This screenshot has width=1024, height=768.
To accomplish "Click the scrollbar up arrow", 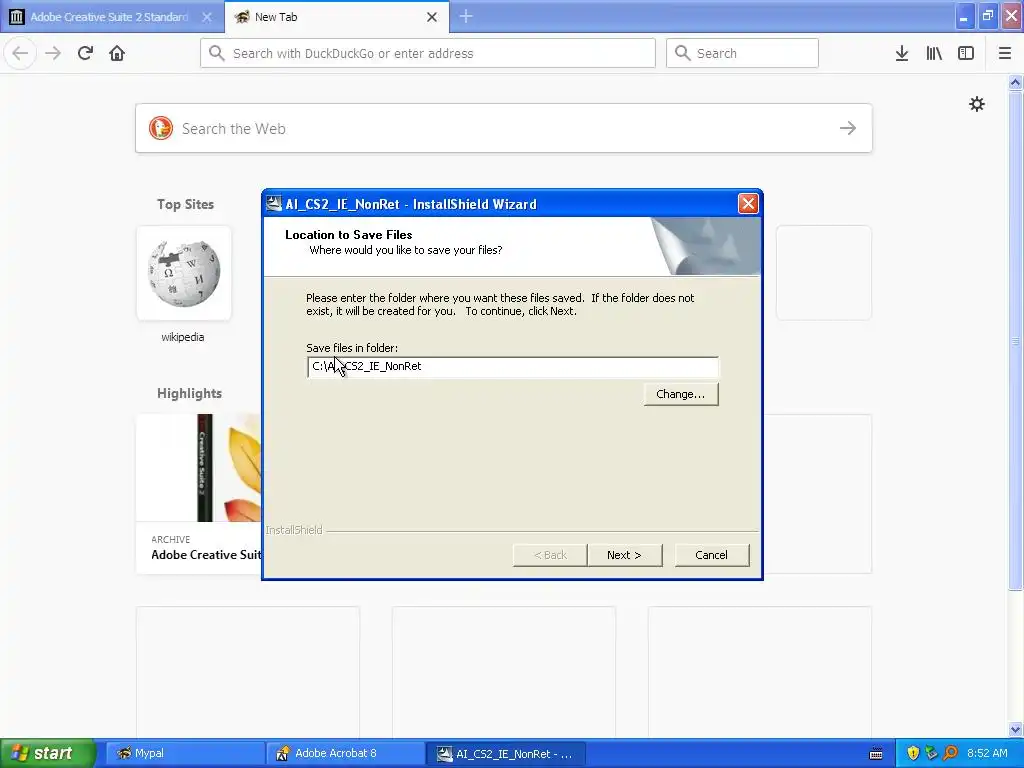I will (1016, 82).
